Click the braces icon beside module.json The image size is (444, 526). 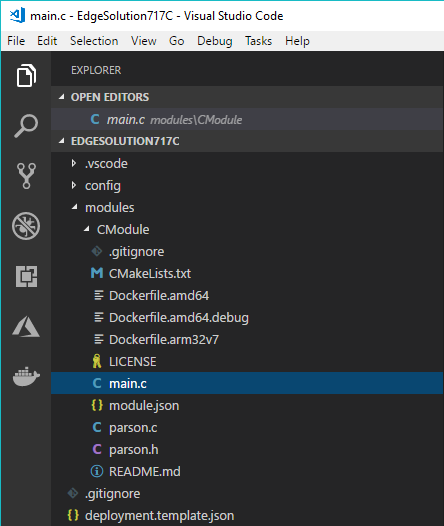97,405
